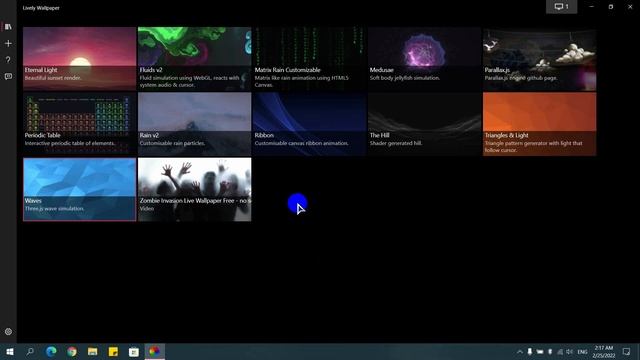Open the display monitor selector button
This screenshot has height=360, width=640.
coord(562,7)
